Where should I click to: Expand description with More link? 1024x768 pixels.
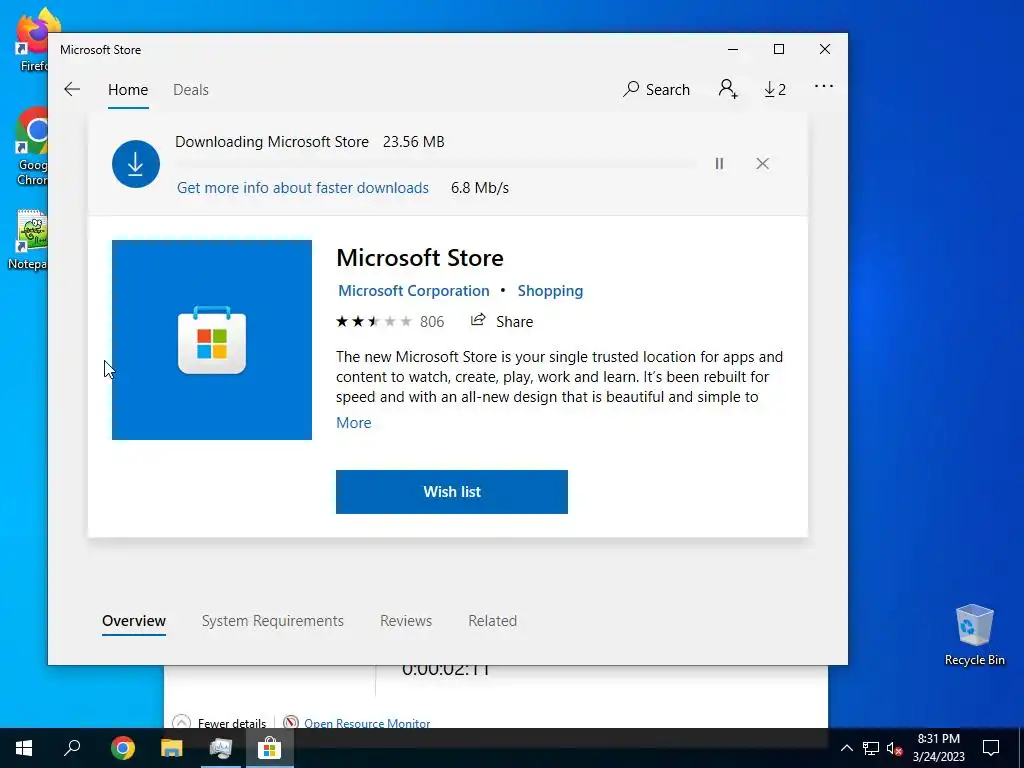pos(353,423)
